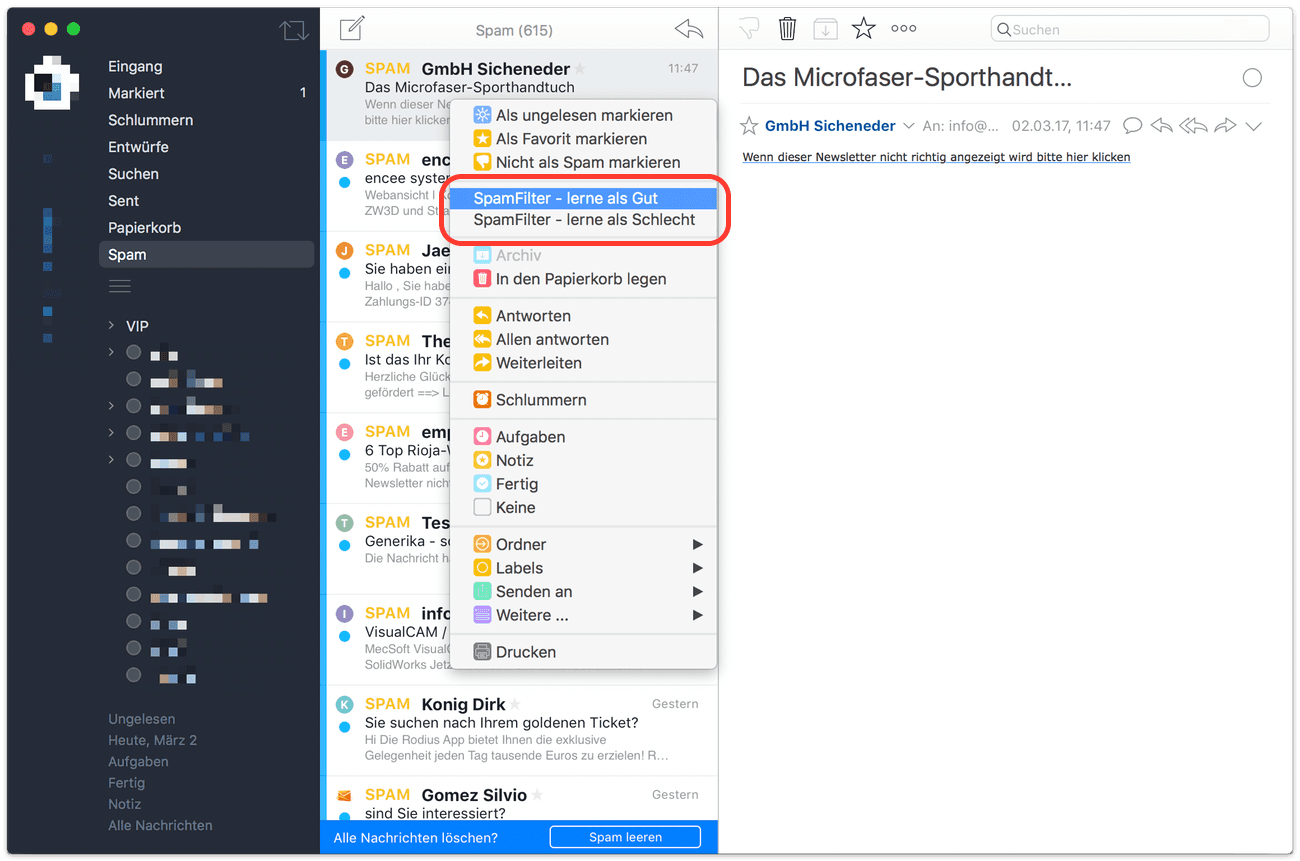This screenshot has height=861, width=1300.
Task: Open the Eingang folder
Action: point(135,66)
